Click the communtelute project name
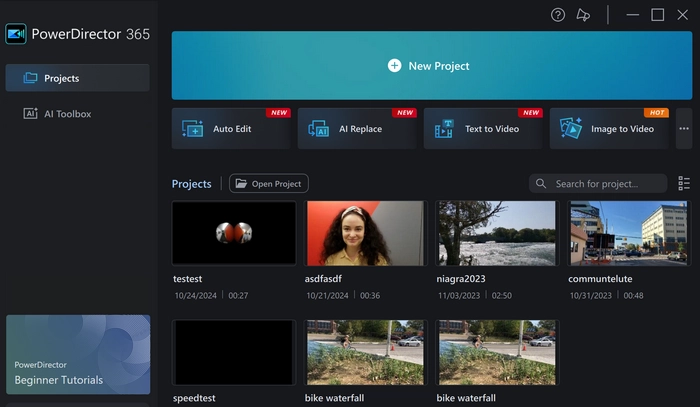 600,279
